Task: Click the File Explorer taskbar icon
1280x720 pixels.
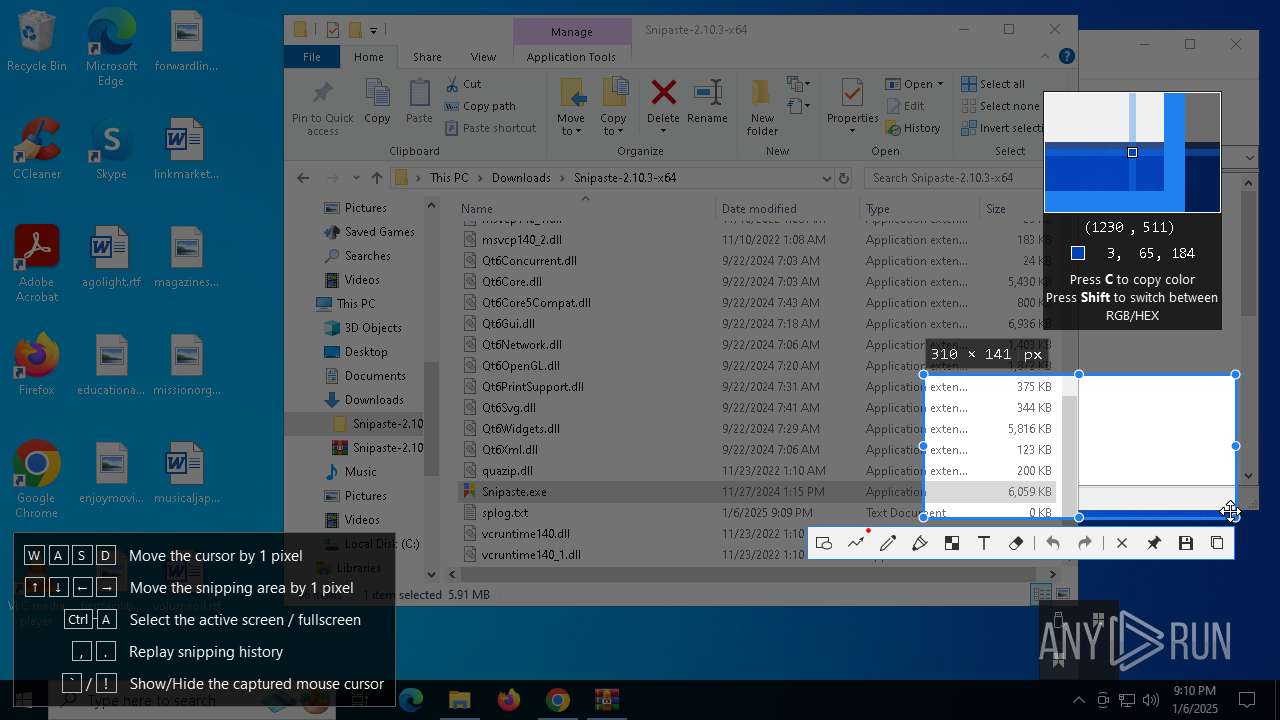Action: coord(460,699)
